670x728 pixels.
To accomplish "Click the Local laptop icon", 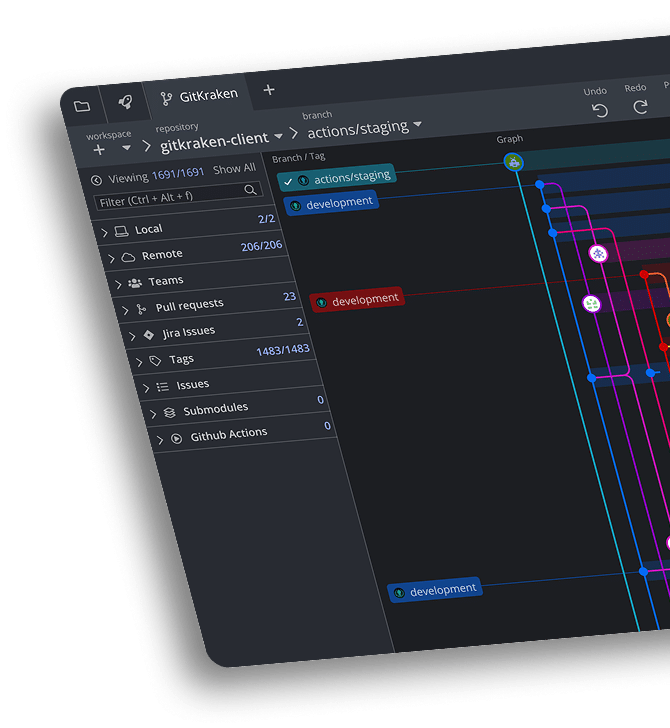I will [122, 231].
